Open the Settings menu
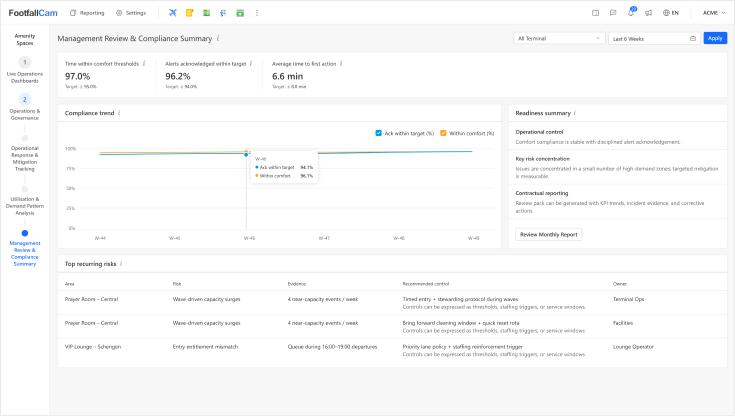Screen dimensions: 735x416 coord(131,13)
